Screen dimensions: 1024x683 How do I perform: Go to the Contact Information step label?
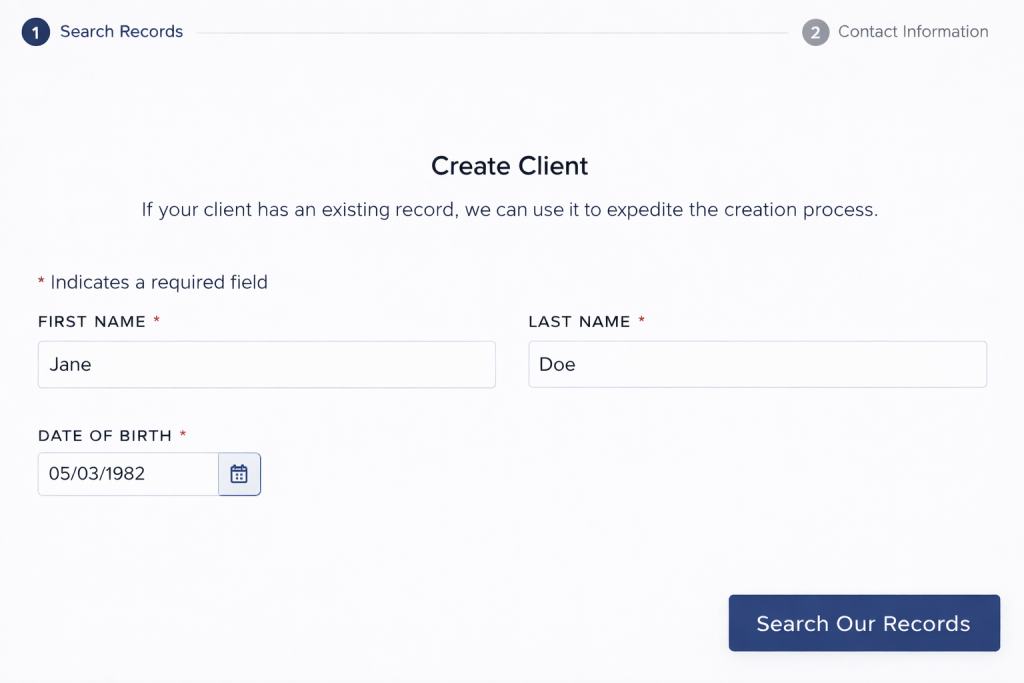coord(913,32)
